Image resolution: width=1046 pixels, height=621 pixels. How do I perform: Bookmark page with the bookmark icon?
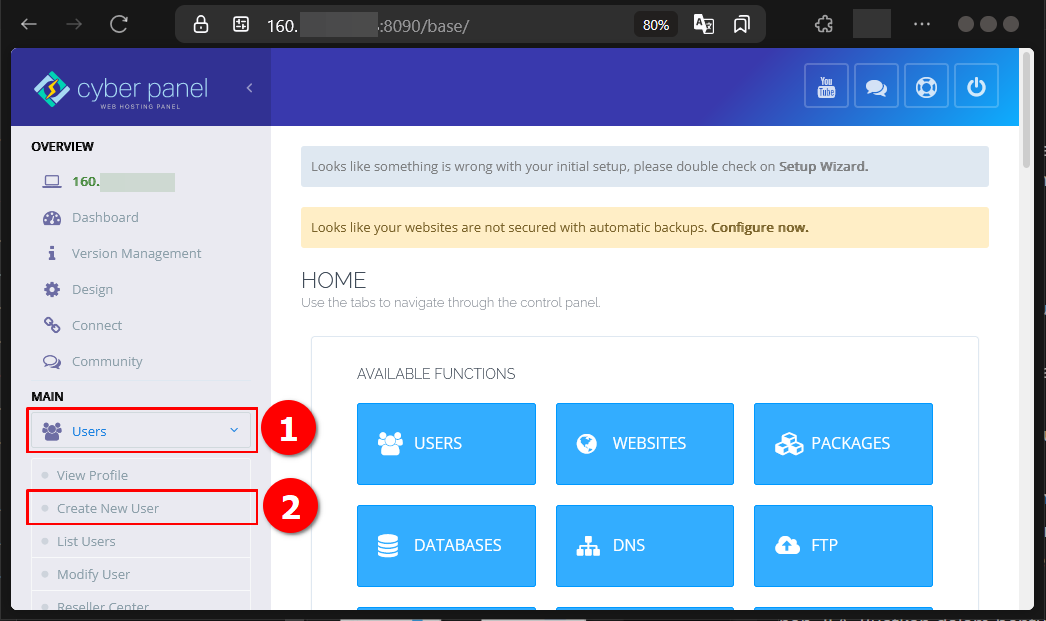click(741, 25)
